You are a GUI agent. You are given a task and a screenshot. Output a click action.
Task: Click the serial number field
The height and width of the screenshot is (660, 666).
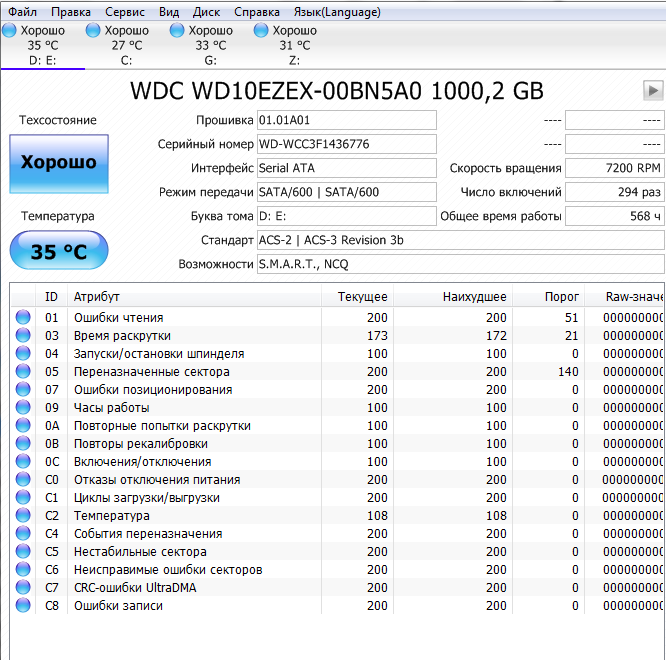[x=346, y=144]
